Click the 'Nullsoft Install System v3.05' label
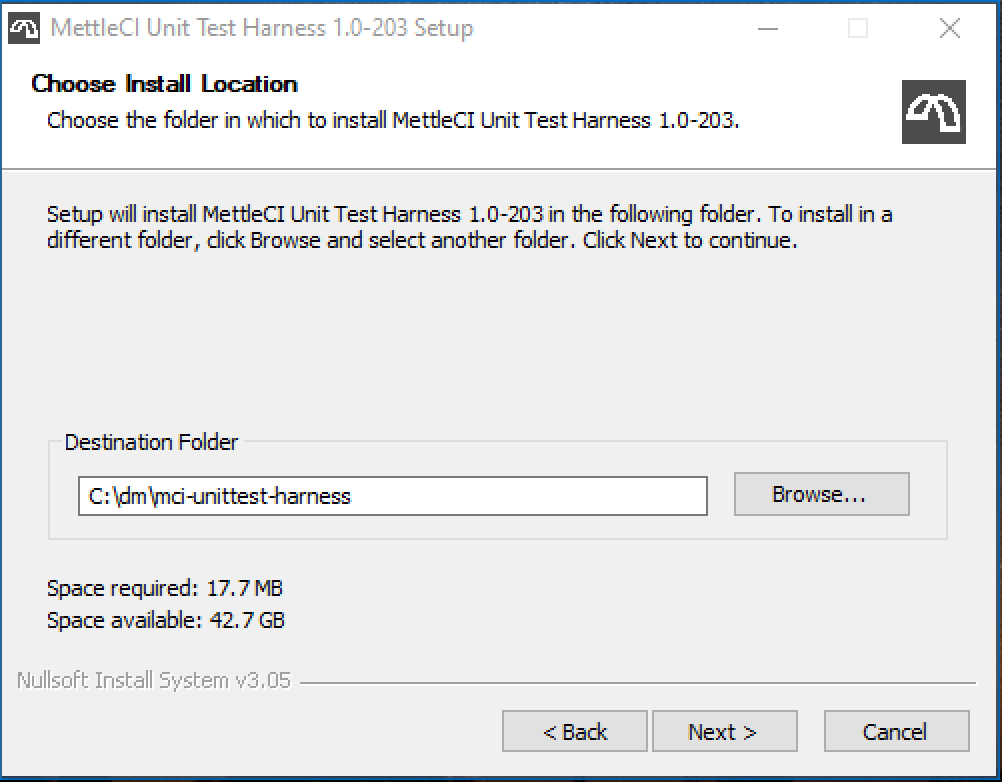Image resolution: width=1002 pixels, height=782 pixels. click(x=154, y=680)
